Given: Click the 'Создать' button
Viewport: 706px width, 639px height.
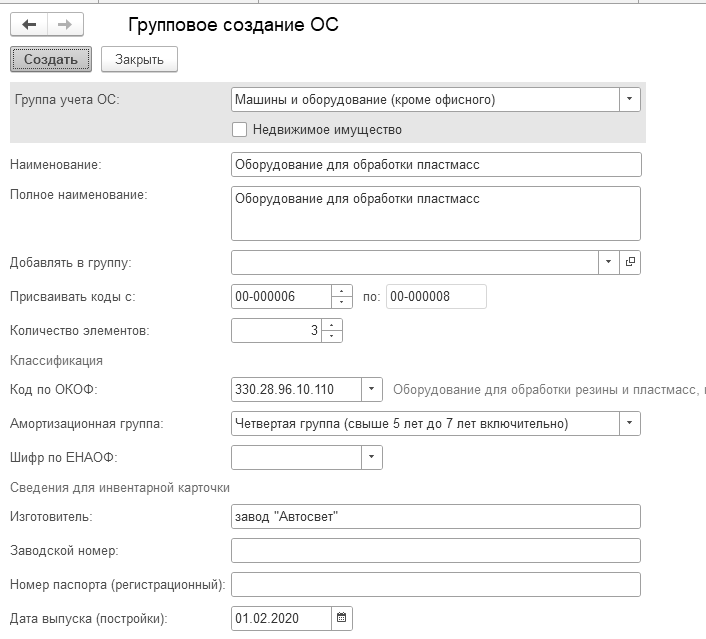Looking at the screenshot, I should click(x=51, y=59).
